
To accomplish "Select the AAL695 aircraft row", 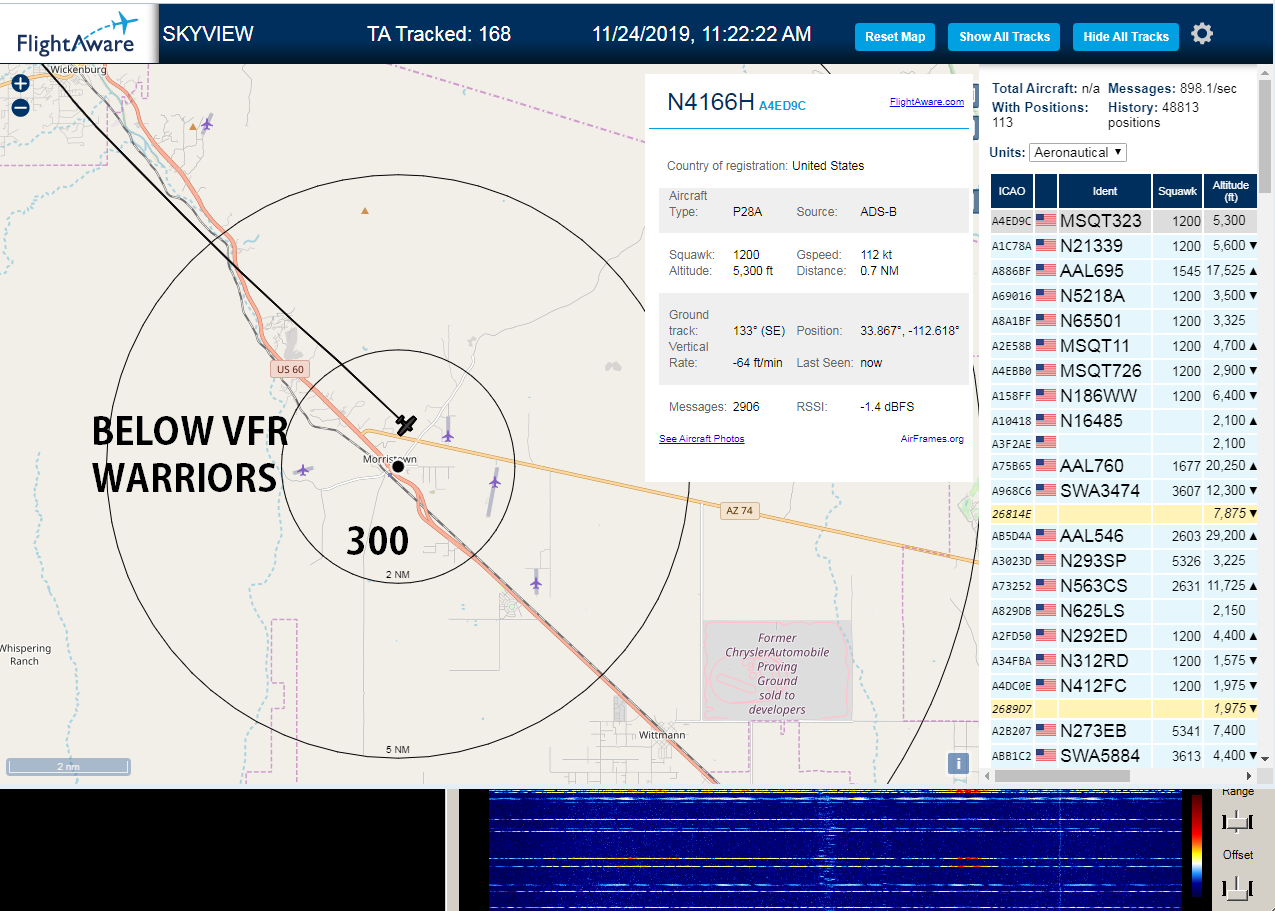I will [1124, 271].
